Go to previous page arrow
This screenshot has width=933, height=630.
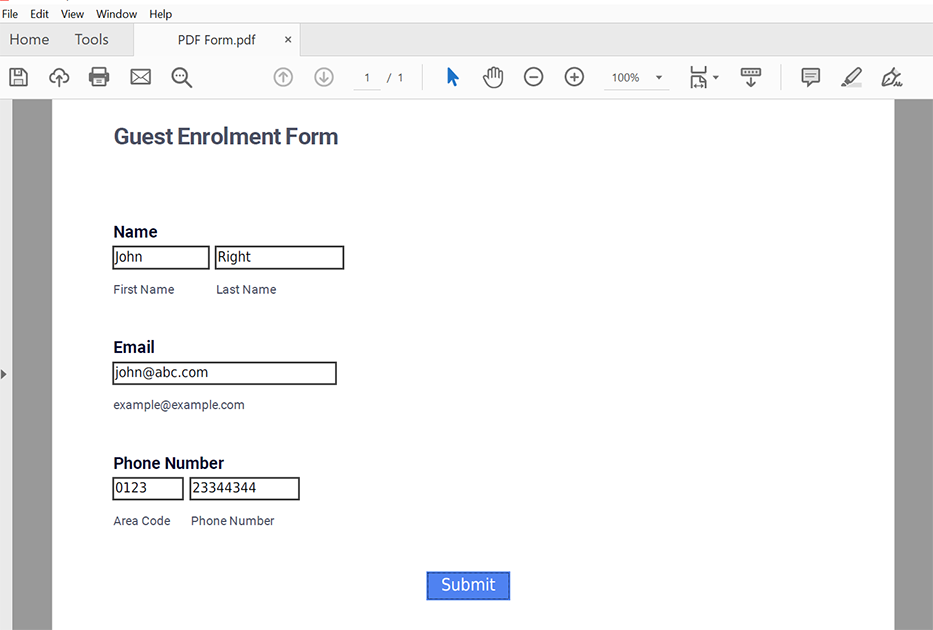click(x=283, y=77)
